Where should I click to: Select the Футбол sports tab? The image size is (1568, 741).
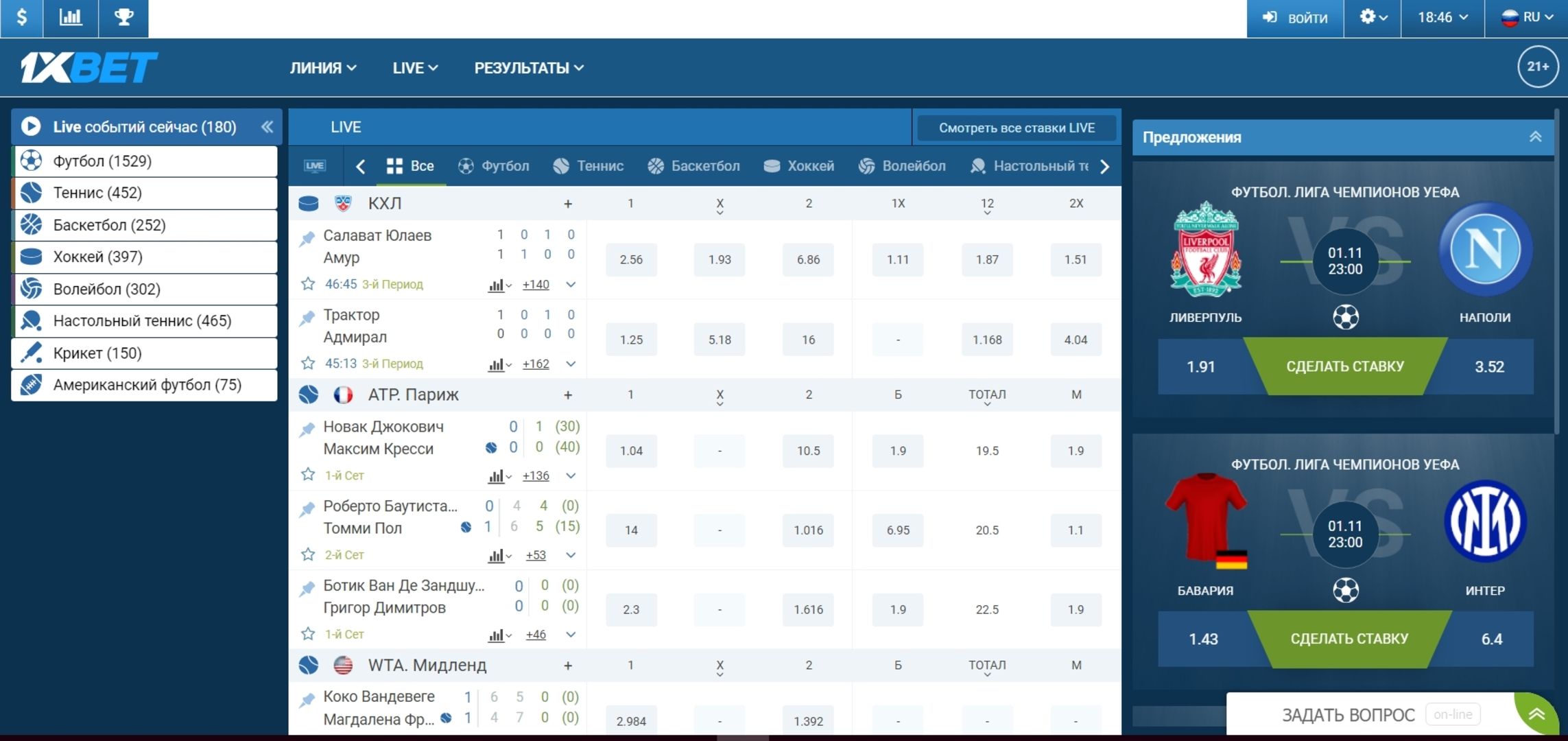493,166
